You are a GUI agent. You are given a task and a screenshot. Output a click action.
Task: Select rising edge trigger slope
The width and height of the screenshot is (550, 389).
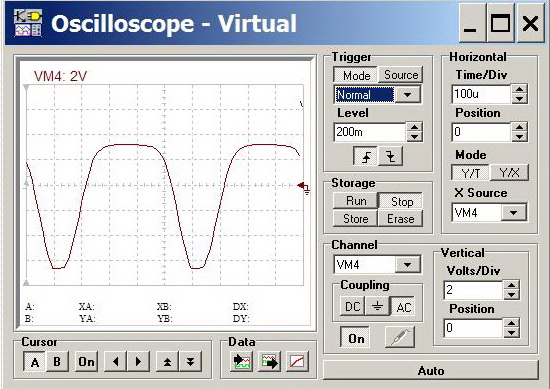pyautogui.click(x=366, y=156)
